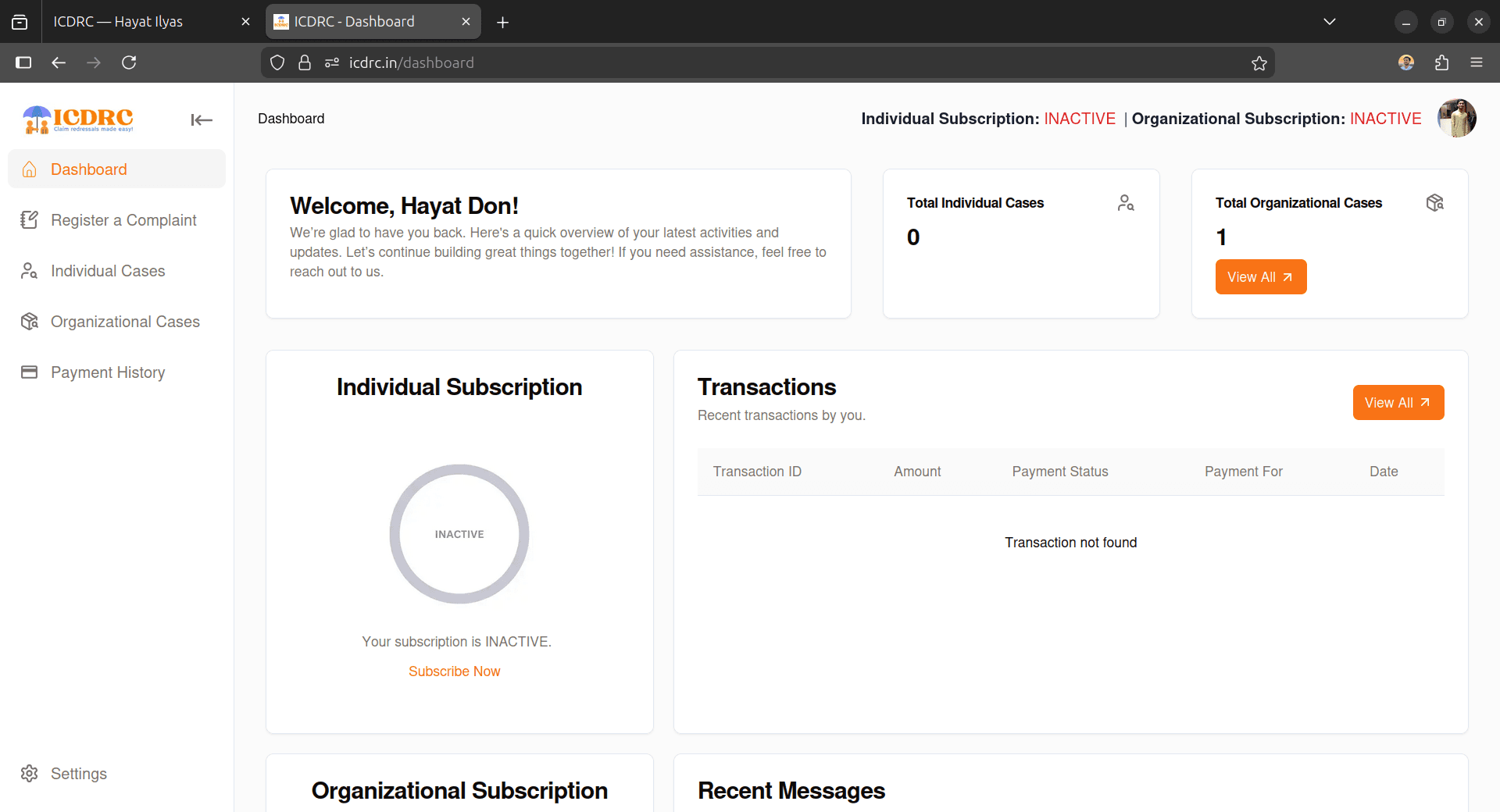Toggle the browser sidebar panel icon

click(x=23, y=62)
